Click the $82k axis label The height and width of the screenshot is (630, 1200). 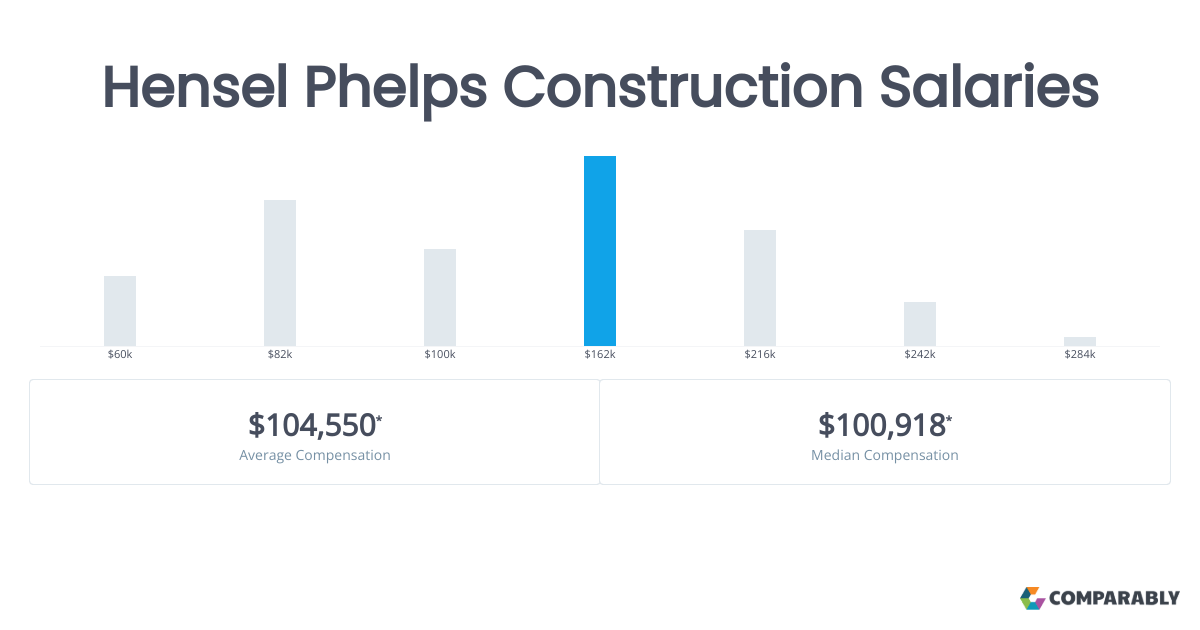tap(280, 355)
